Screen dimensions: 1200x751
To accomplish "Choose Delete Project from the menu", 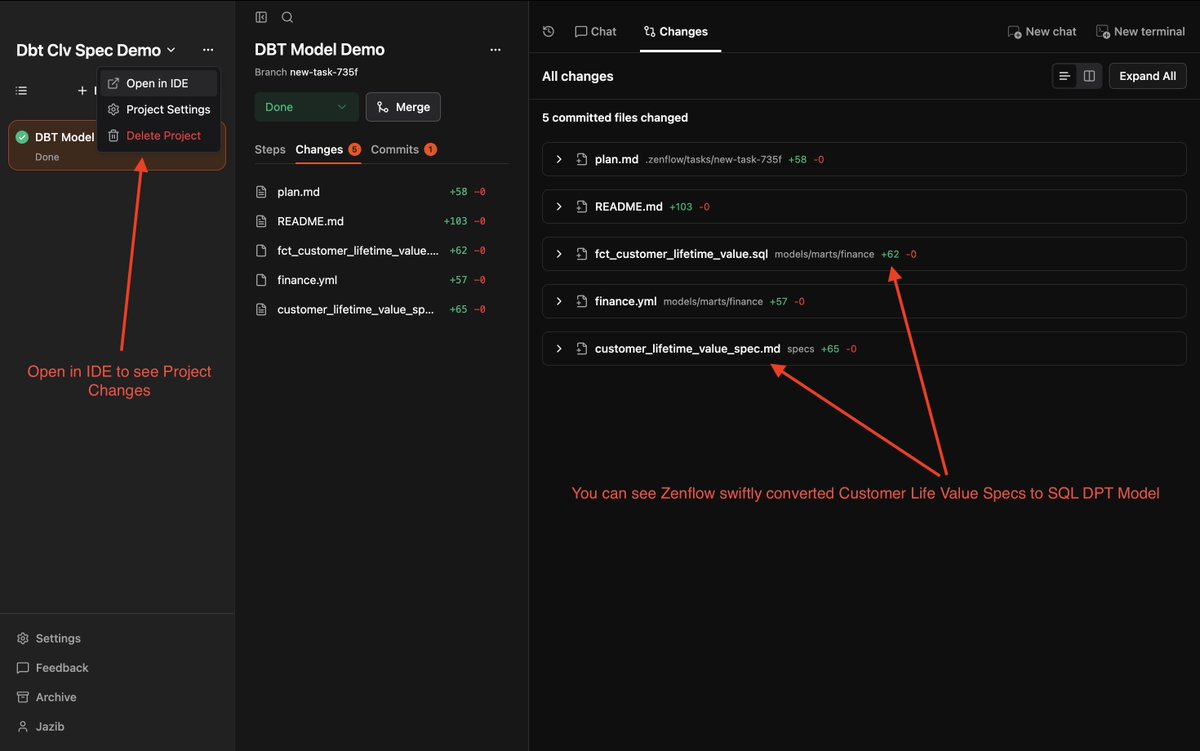I will click(163, 135).
